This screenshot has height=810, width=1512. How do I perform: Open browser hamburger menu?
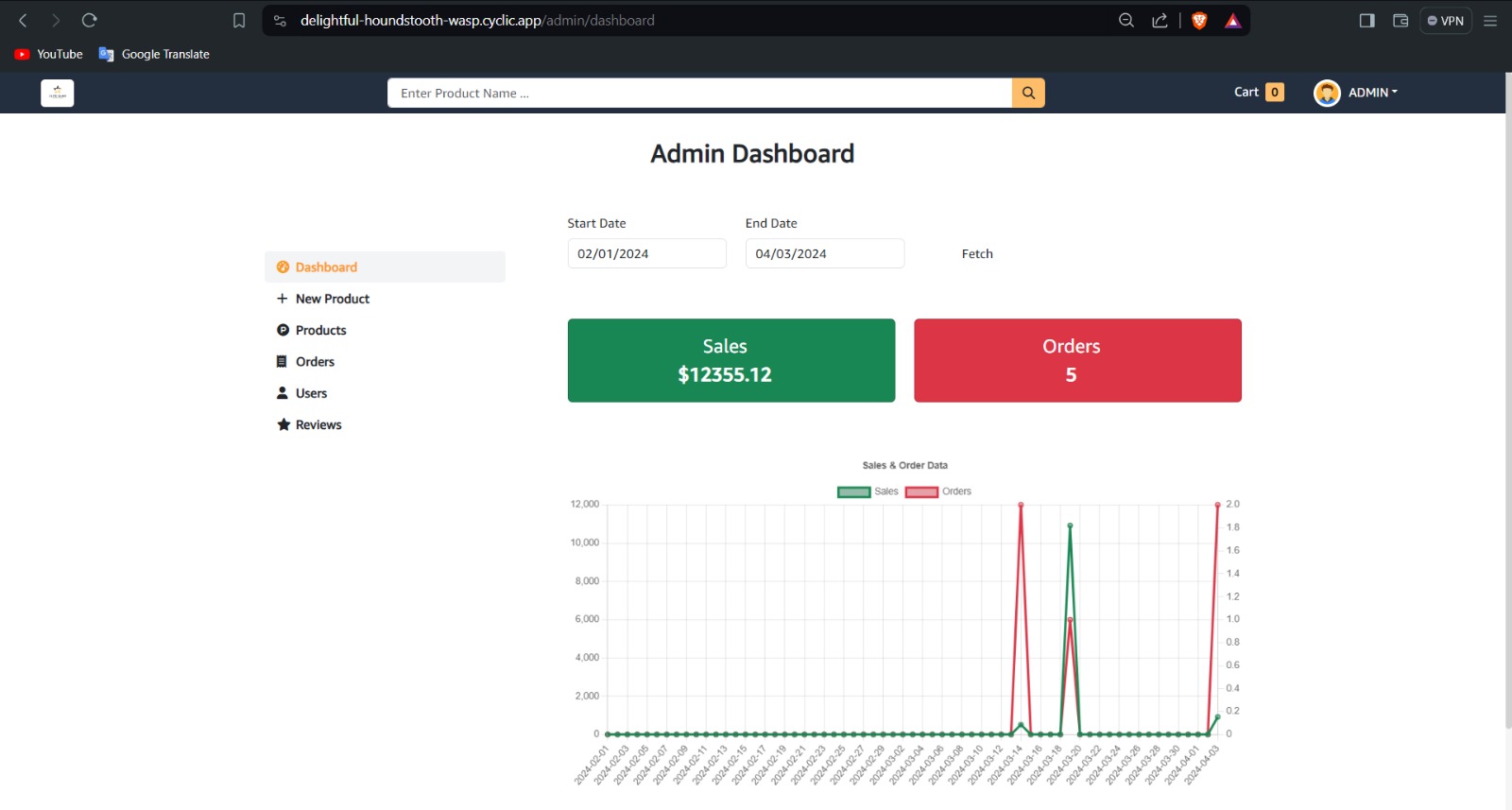click(x=1490, y=20)
